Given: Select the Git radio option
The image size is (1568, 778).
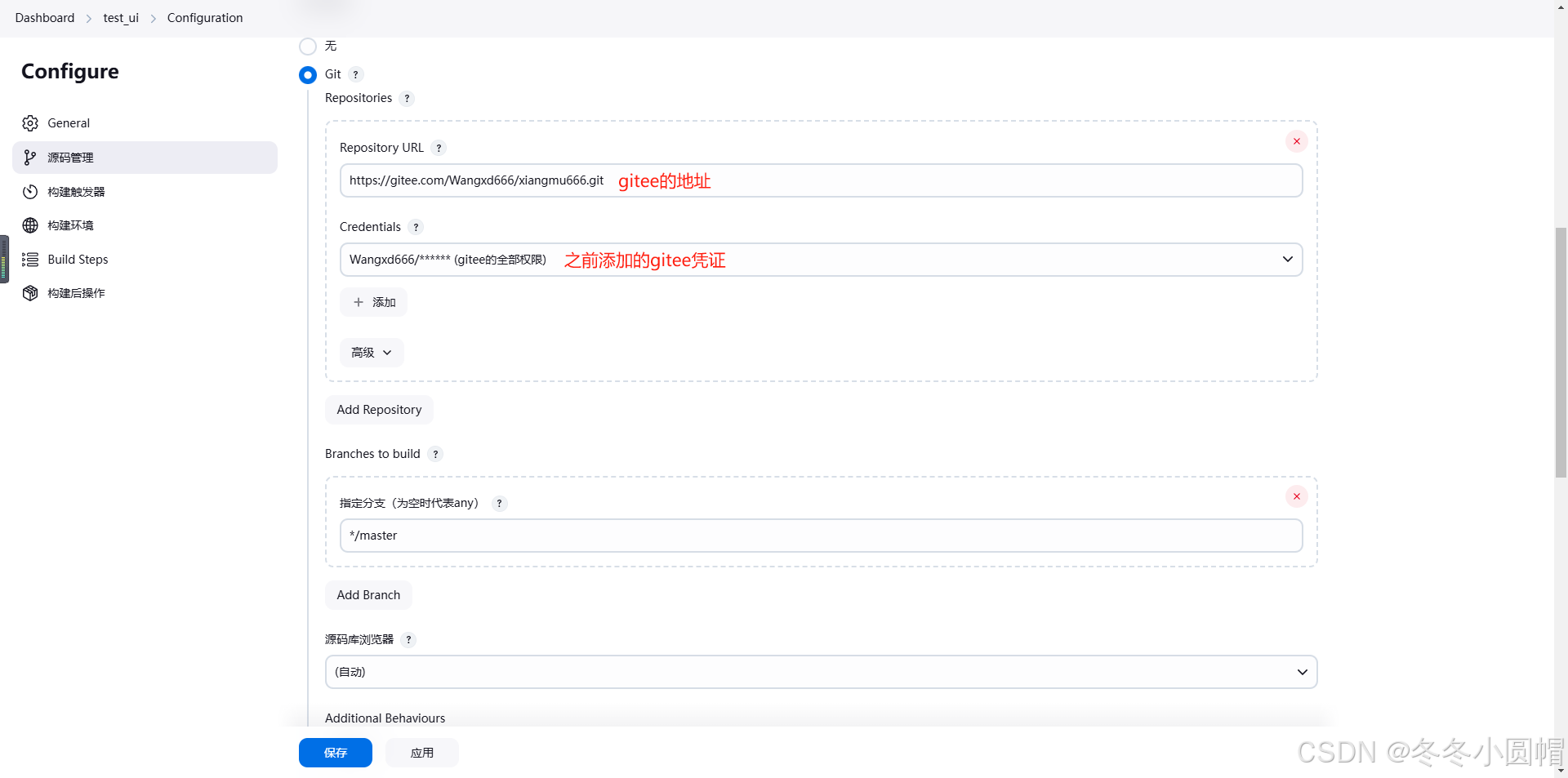Looking at the screenshot, I should click(x=308, y=75).
